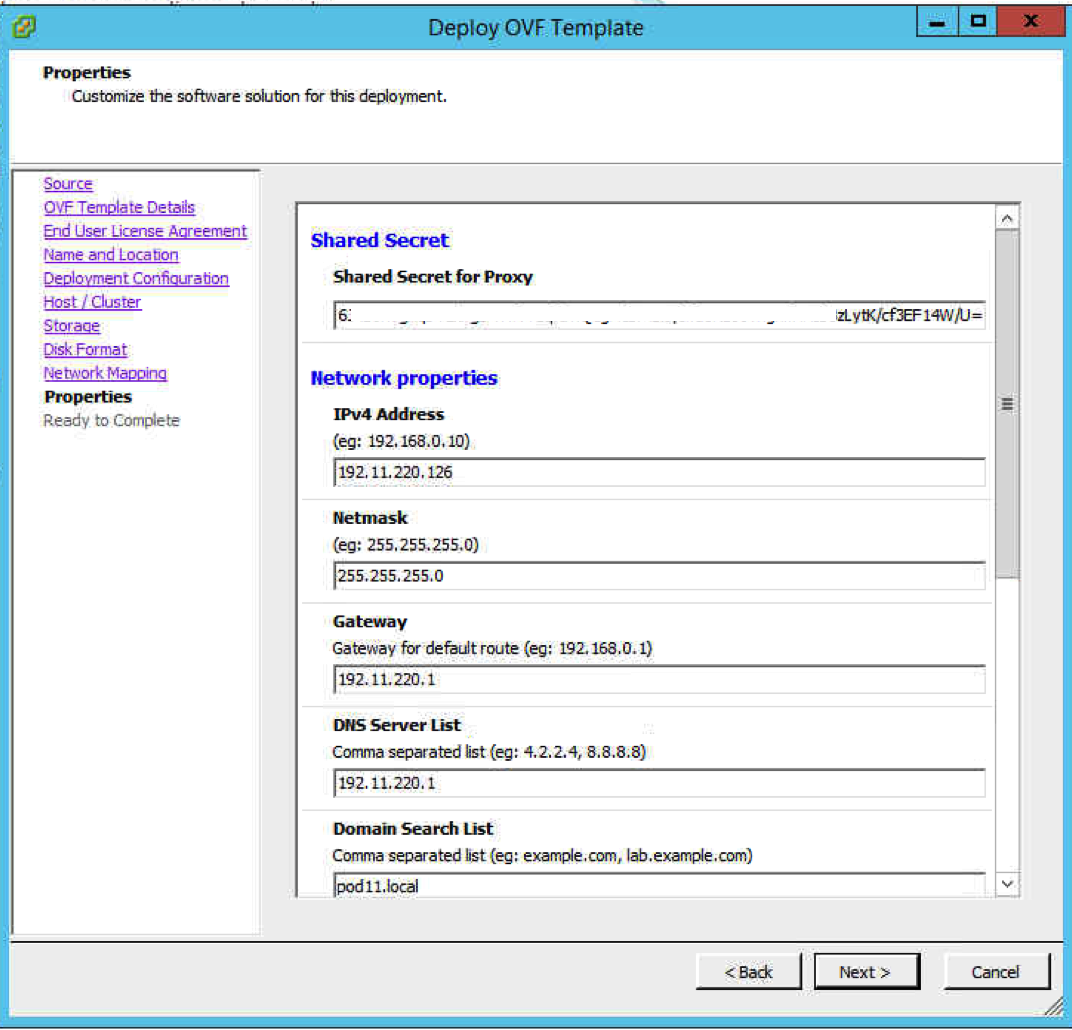Open End User License Agreement step
The width and height of the screenshot is (1072, 1030).
(145, 231)
